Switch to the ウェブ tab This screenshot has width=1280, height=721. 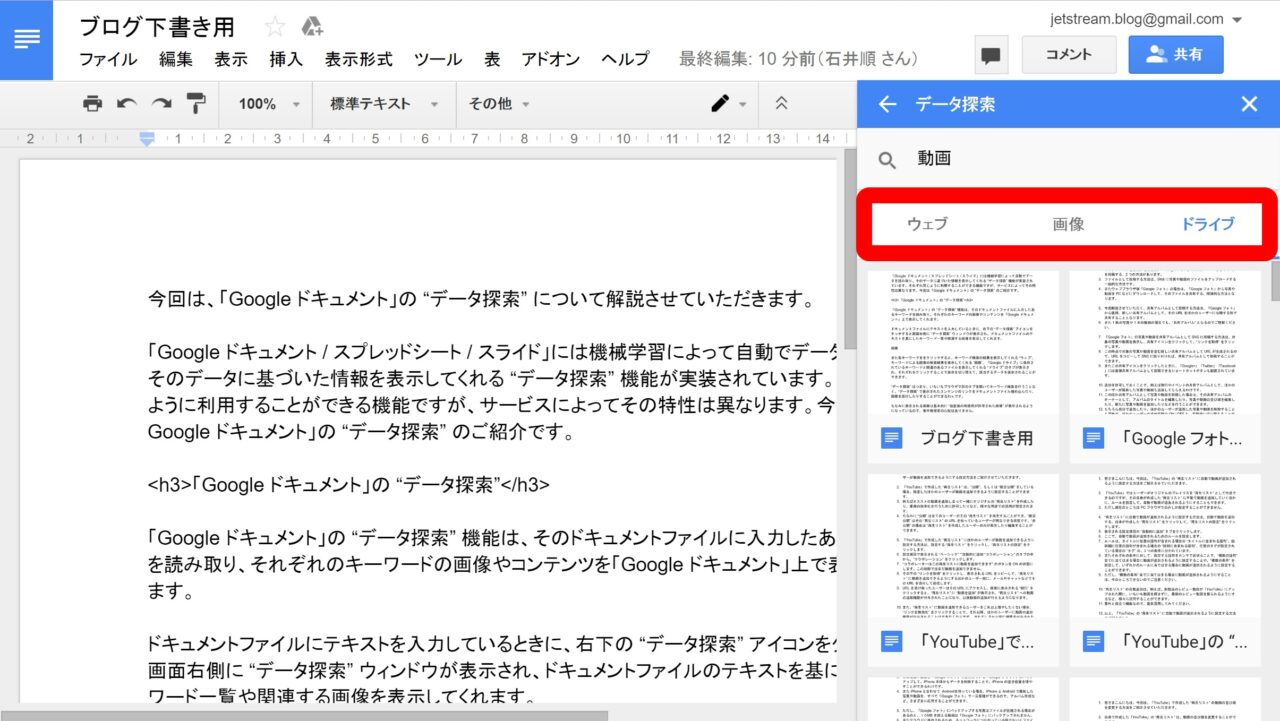[927, 224]
